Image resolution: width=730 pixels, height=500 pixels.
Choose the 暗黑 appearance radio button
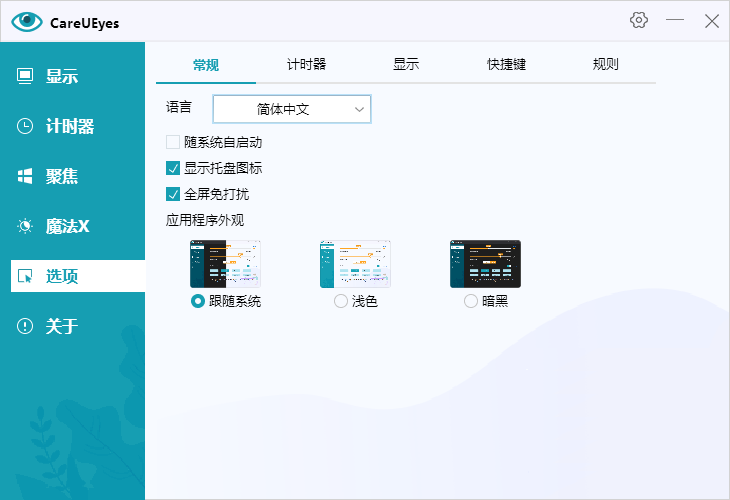tap(471, 301)
